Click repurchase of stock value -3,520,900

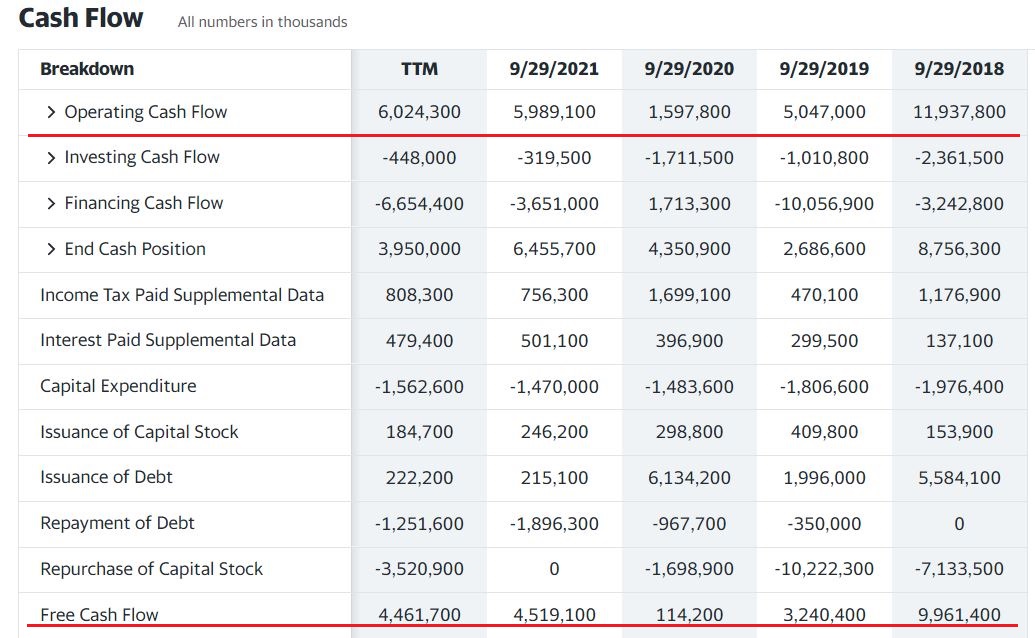coord(419,569)
